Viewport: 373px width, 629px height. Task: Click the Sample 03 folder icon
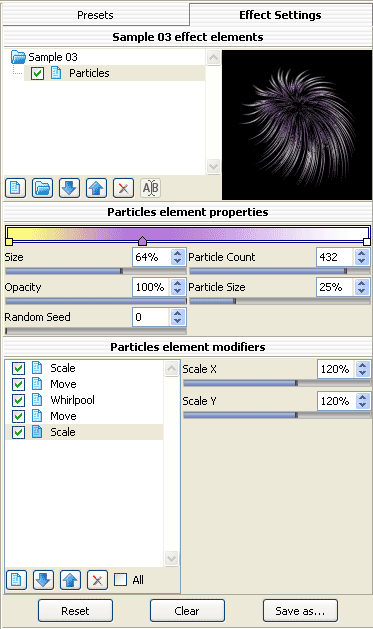tap(18, 57)
